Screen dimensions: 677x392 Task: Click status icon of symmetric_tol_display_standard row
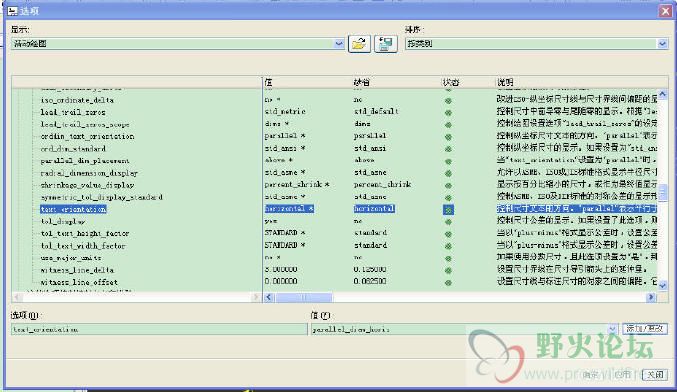point(448,198)
